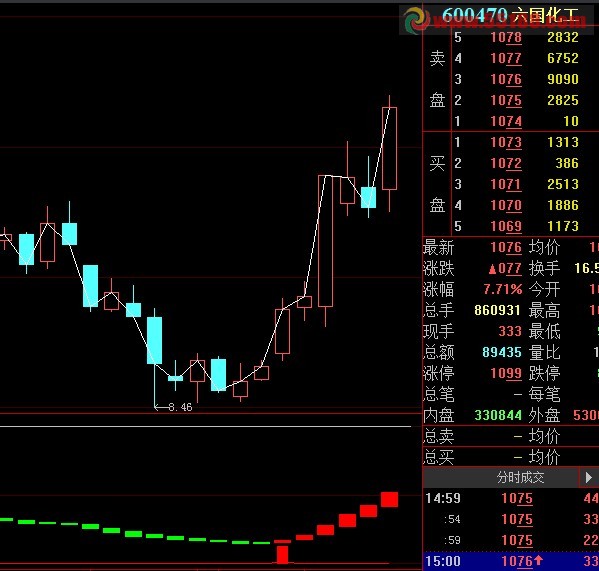Click the highest red indicator bar
Screen dimensions: 599x571
(x=389, y=500)
